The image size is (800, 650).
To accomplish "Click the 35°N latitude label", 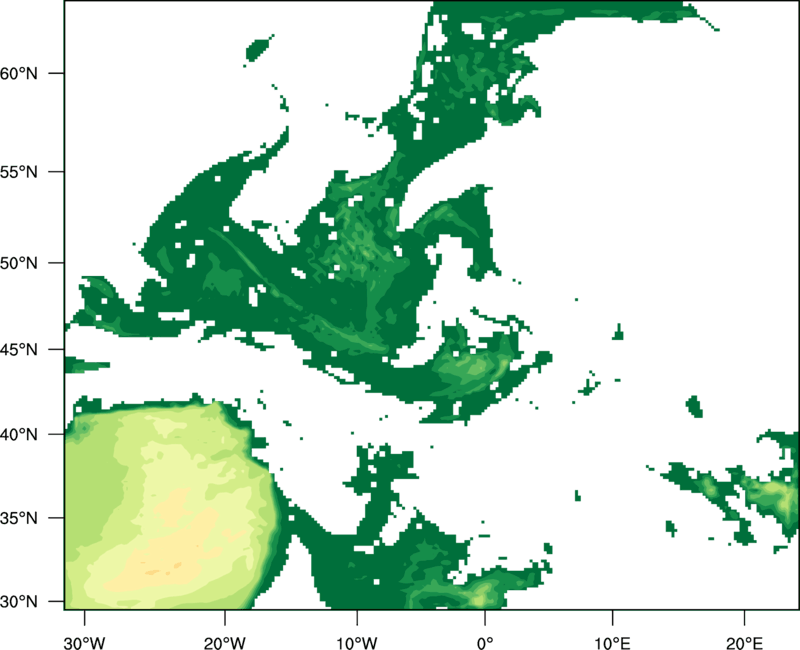I will coord(19,518).
